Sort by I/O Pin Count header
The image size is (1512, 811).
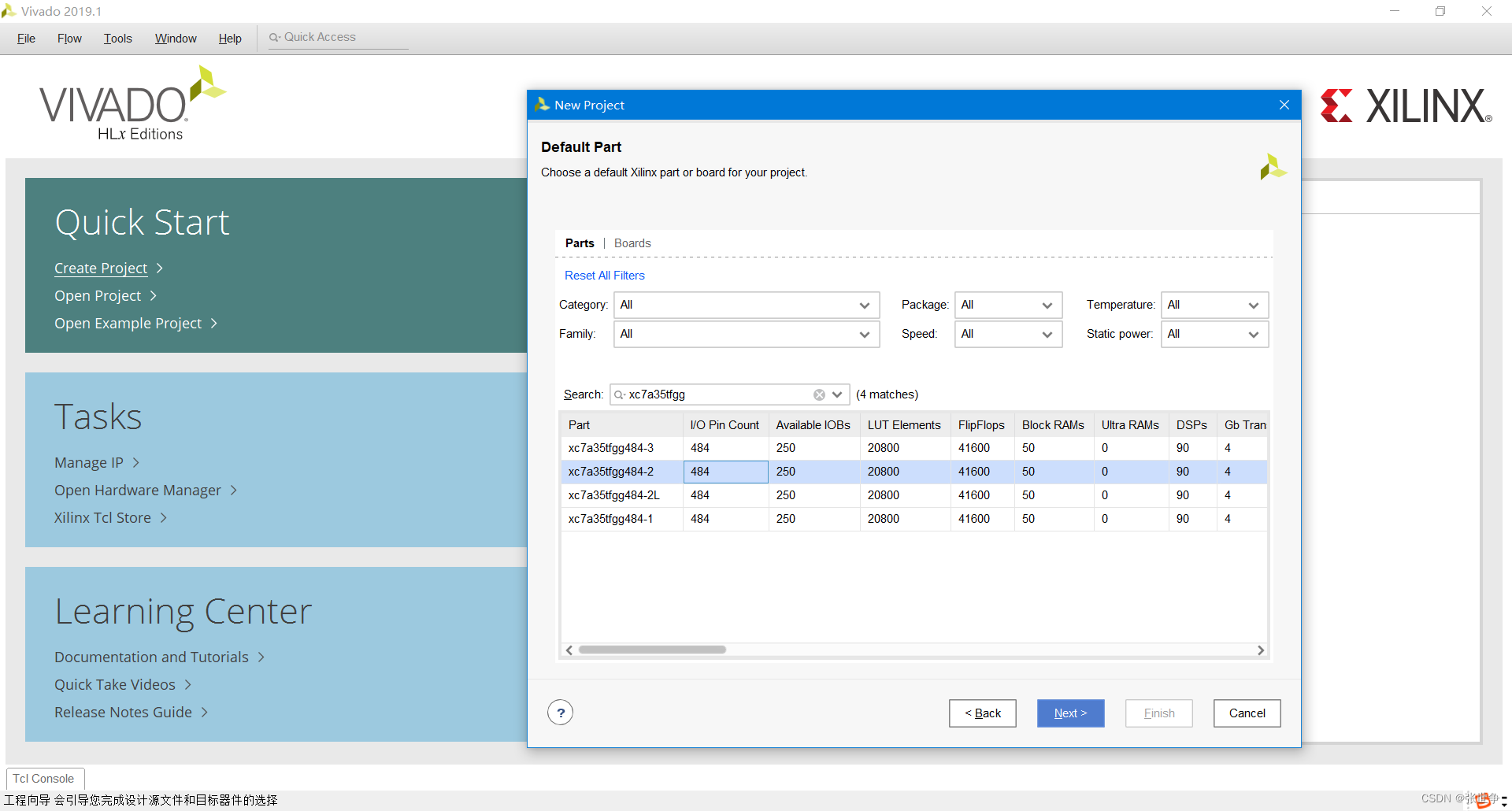[725, 425]
